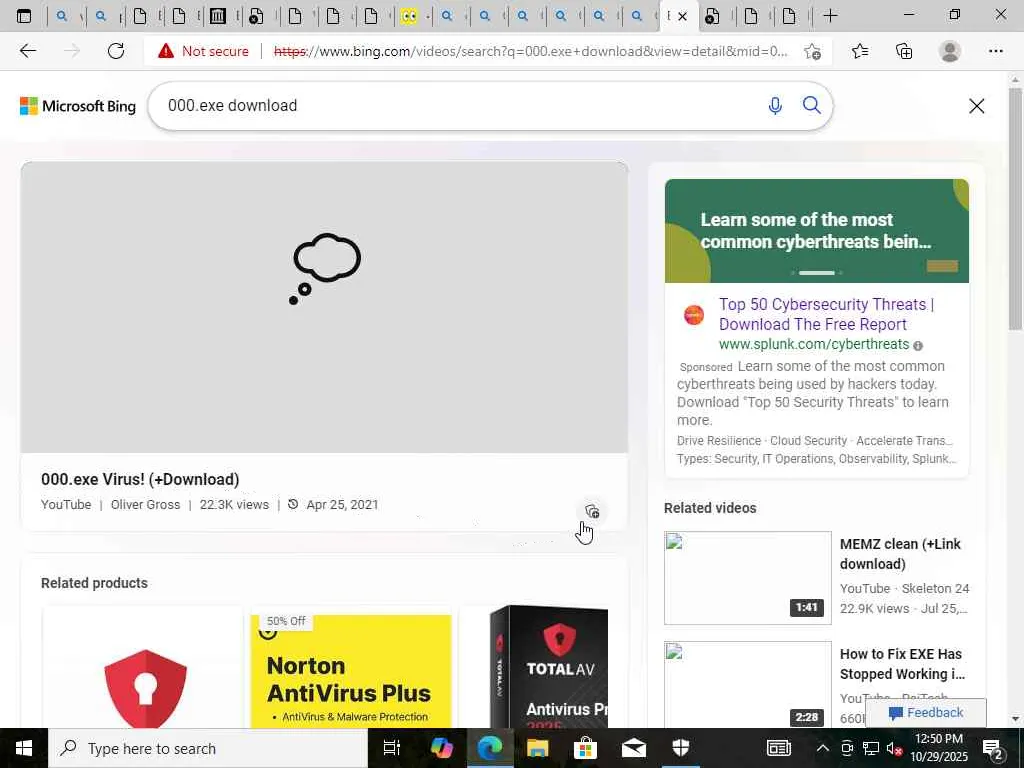The image size is (1024, 768).
Task: Open the tab actions menu icon
Action: [x=24, y=16]
